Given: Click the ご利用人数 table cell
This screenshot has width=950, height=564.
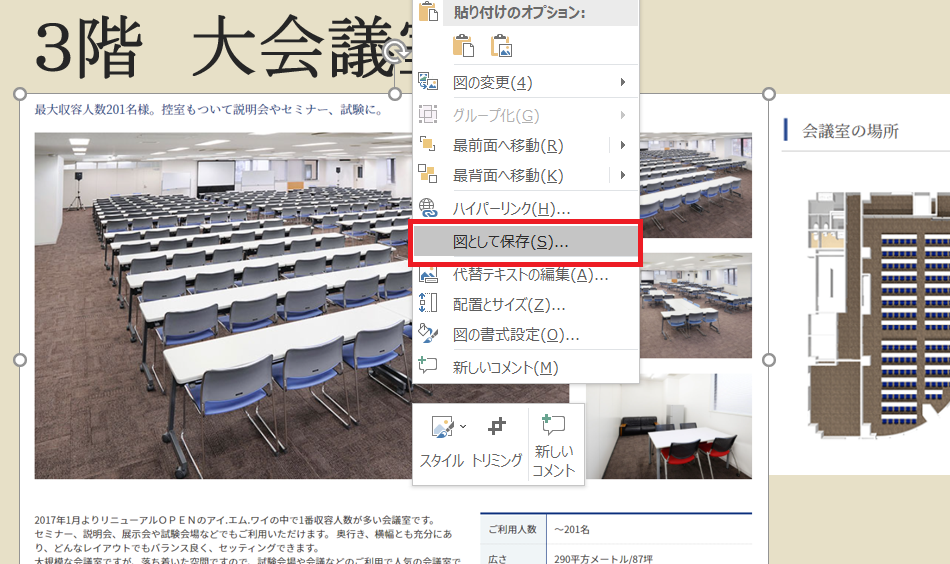Looking at the screenshot, I should [513, 529].
